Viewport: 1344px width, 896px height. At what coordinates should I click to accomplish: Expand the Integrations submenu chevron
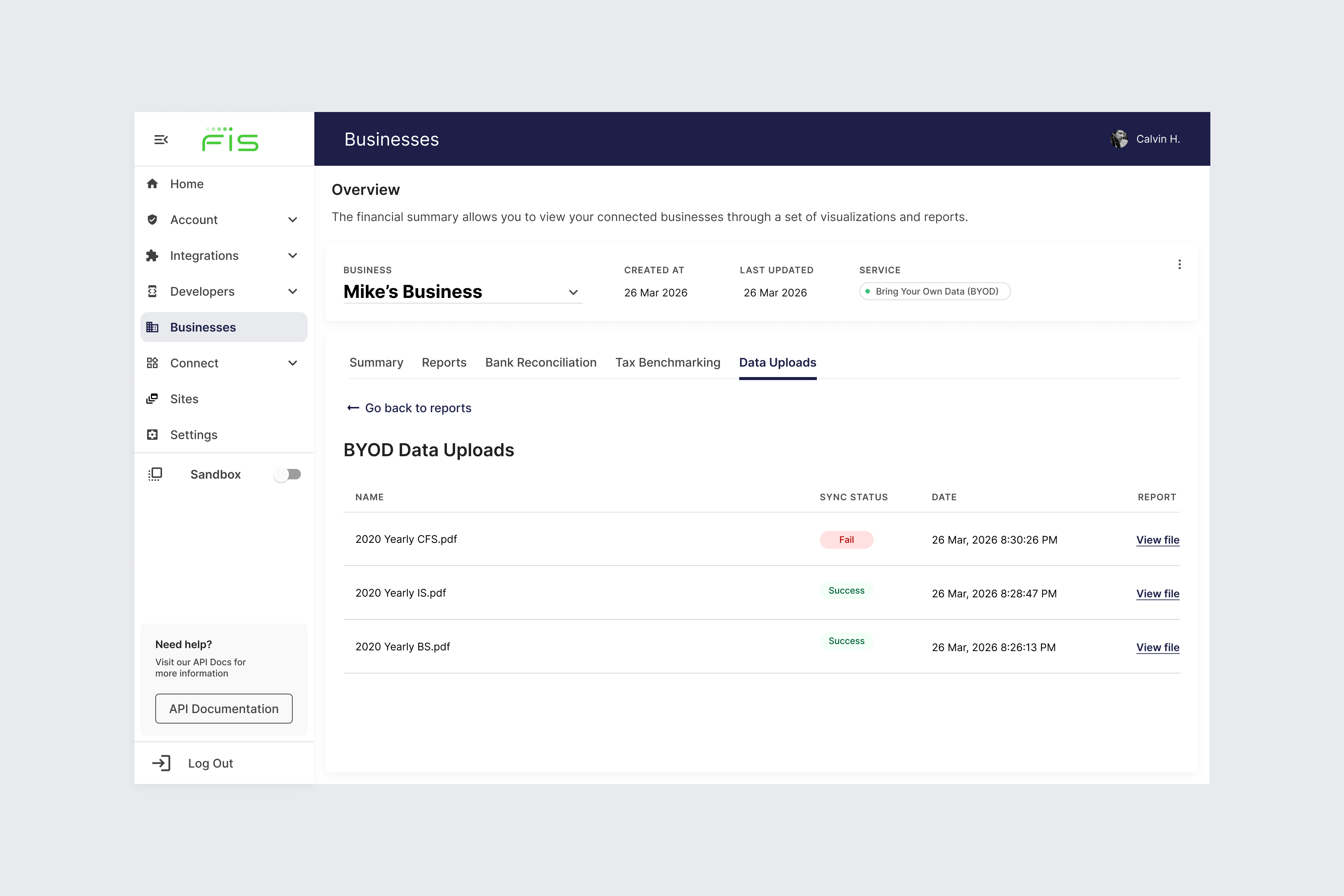pyautogui.click(x=293, y=255)
